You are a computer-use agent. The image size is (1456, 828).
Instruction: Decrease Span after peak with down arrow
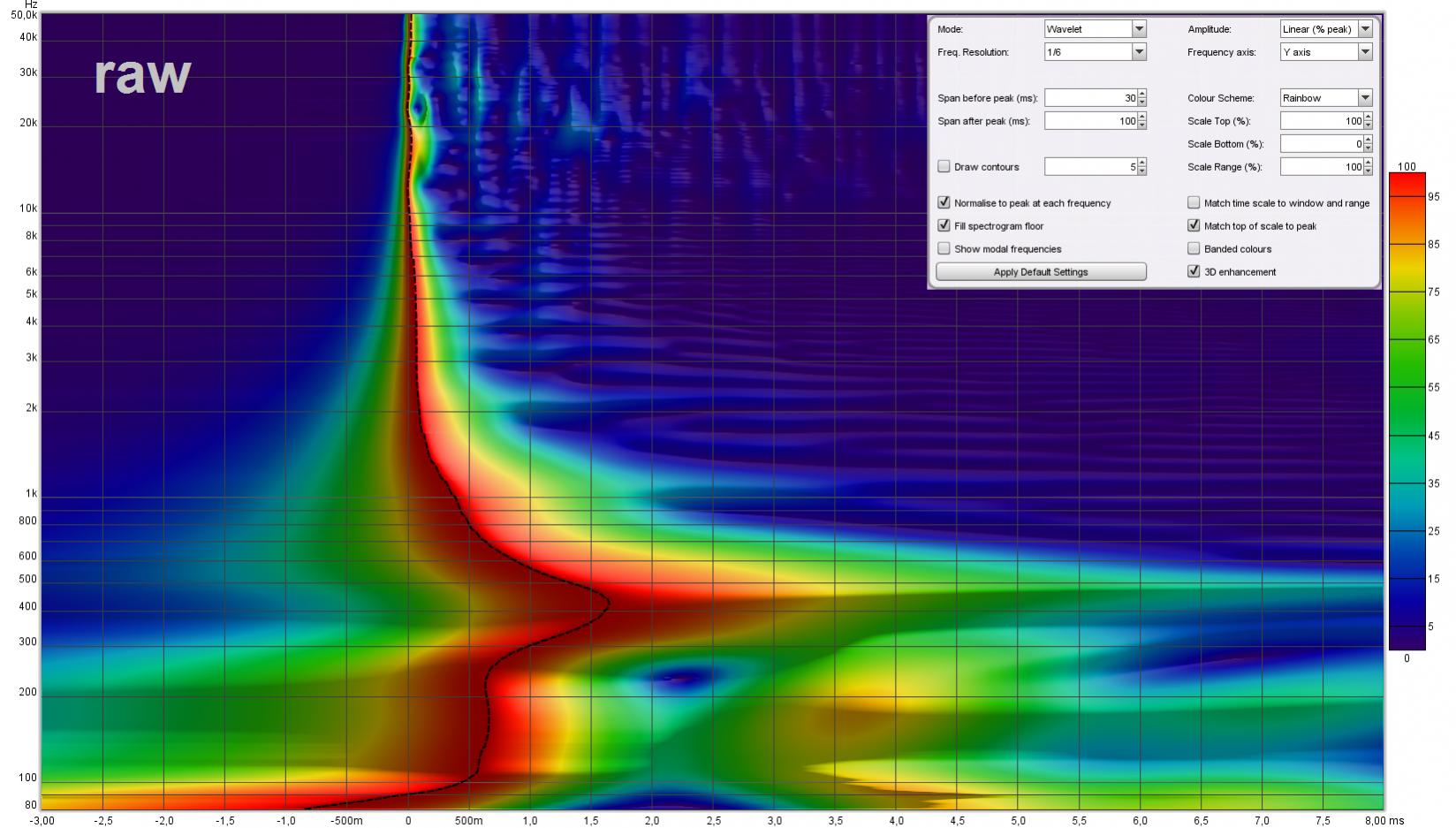click(x=1141, y=125)
